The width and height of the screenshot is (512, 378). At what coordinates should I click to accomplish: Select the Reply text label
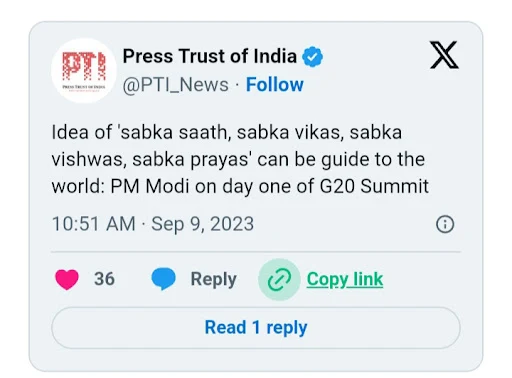click(214, 279)
